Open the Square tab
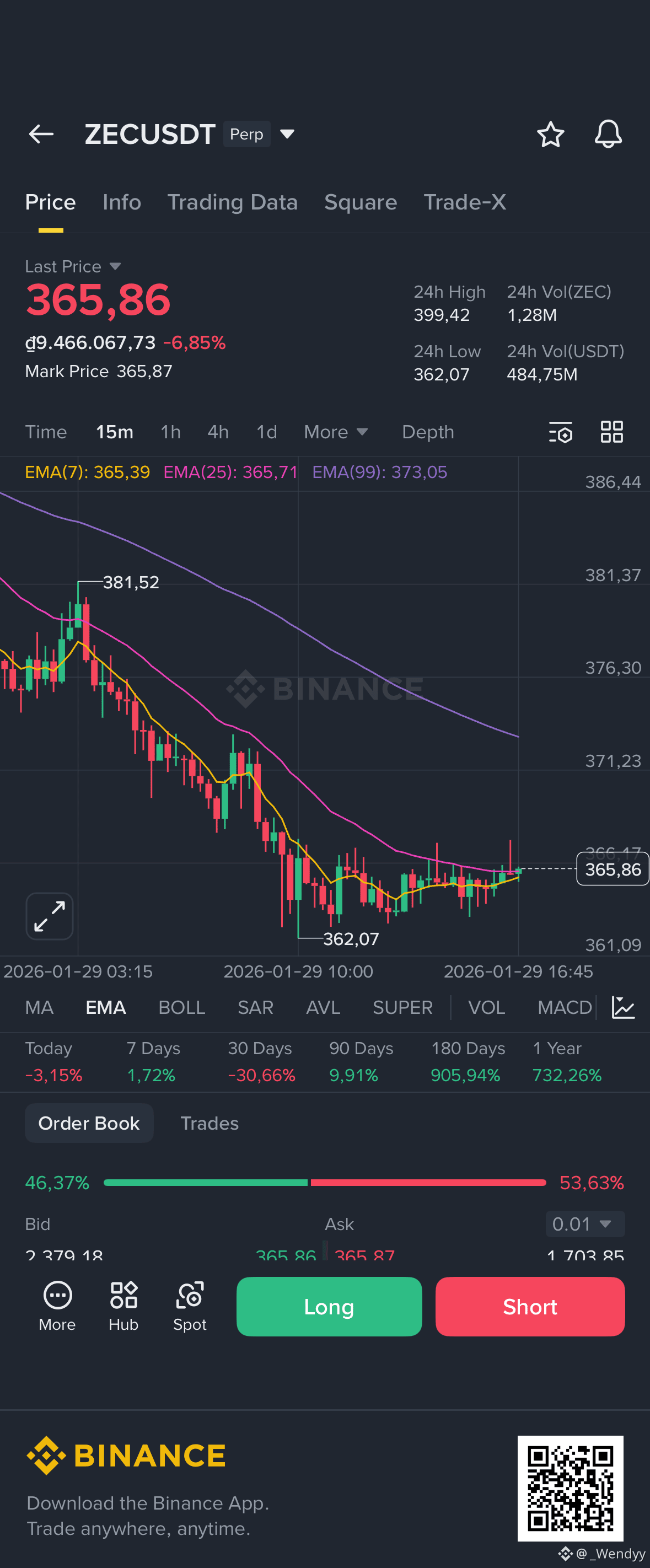Screen dimensions: 650x1568 pyautogui.click(x=361, y=202)
